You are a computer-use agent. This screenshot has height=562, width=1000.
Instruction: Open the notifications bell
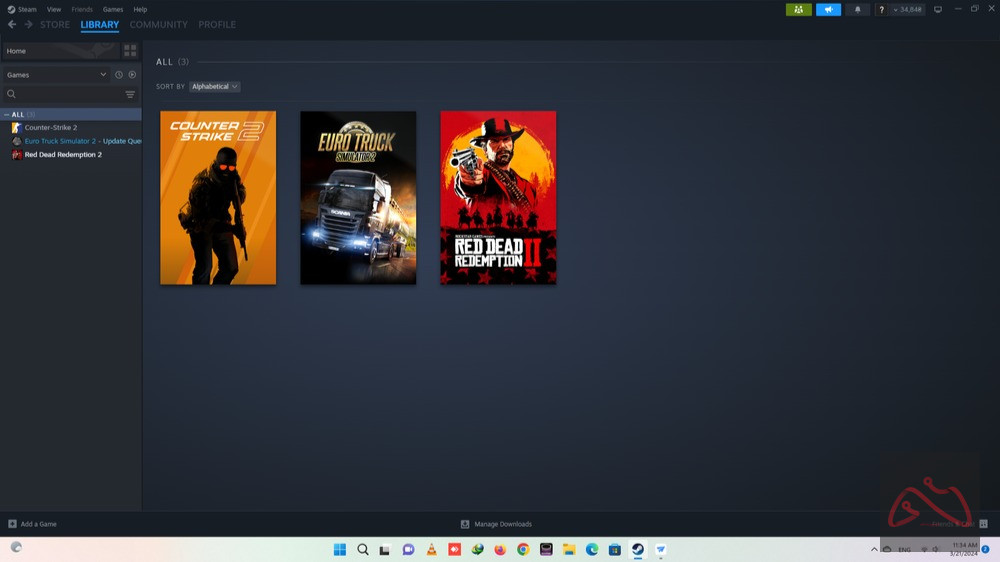[857, 10]
